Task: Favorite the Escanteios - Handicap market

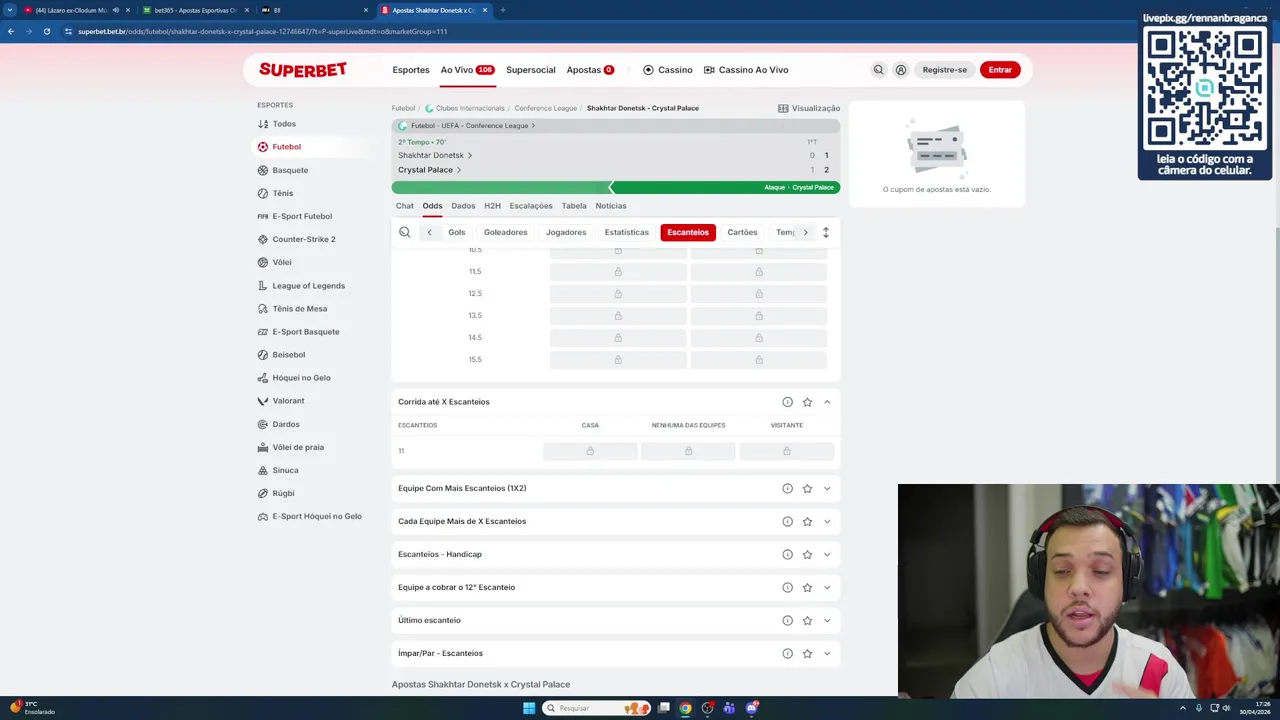Action: click(x=807, y=554)
